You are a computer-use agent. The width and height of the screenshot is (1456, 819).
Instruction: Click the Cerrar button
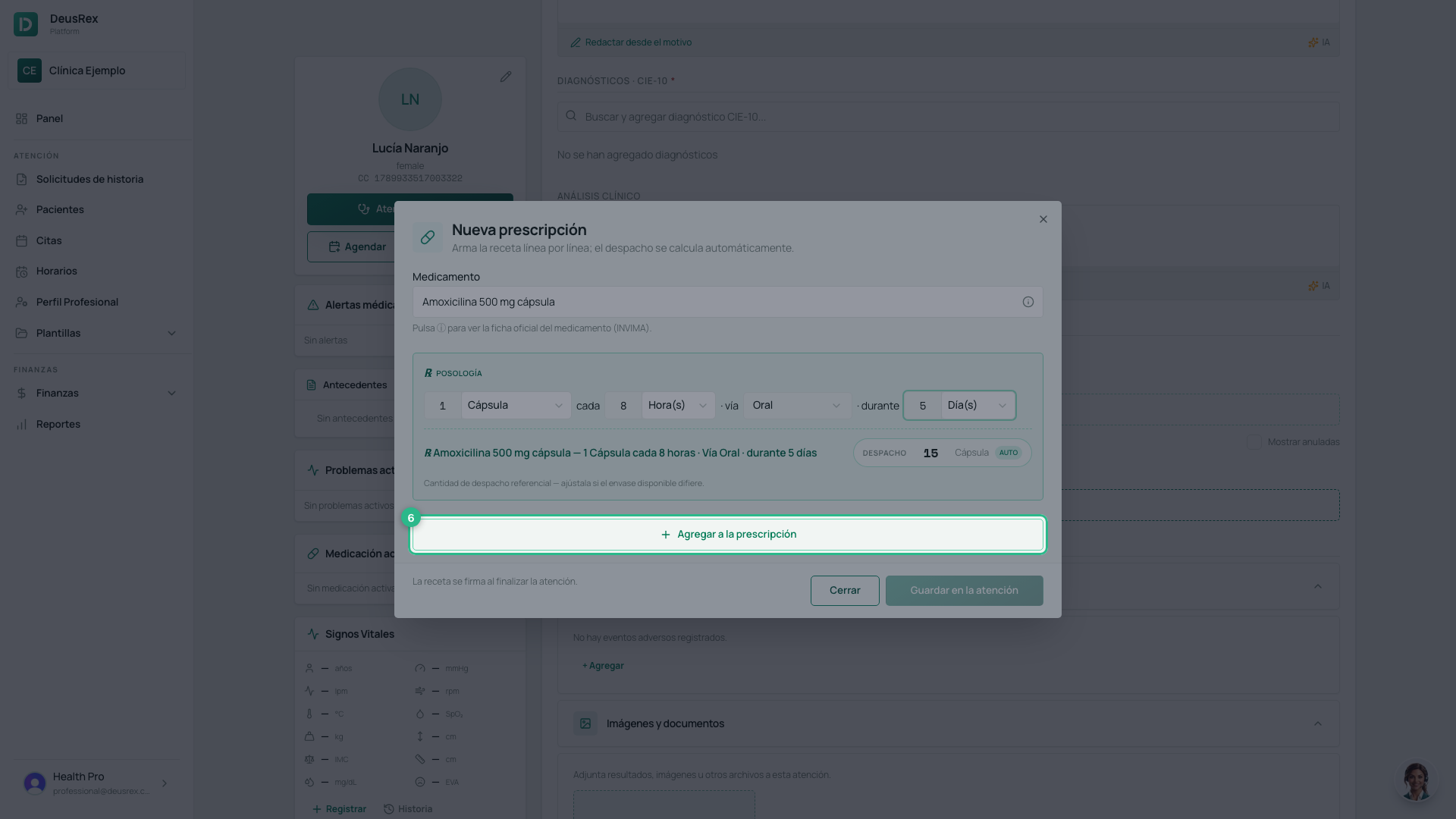(845, 591)
